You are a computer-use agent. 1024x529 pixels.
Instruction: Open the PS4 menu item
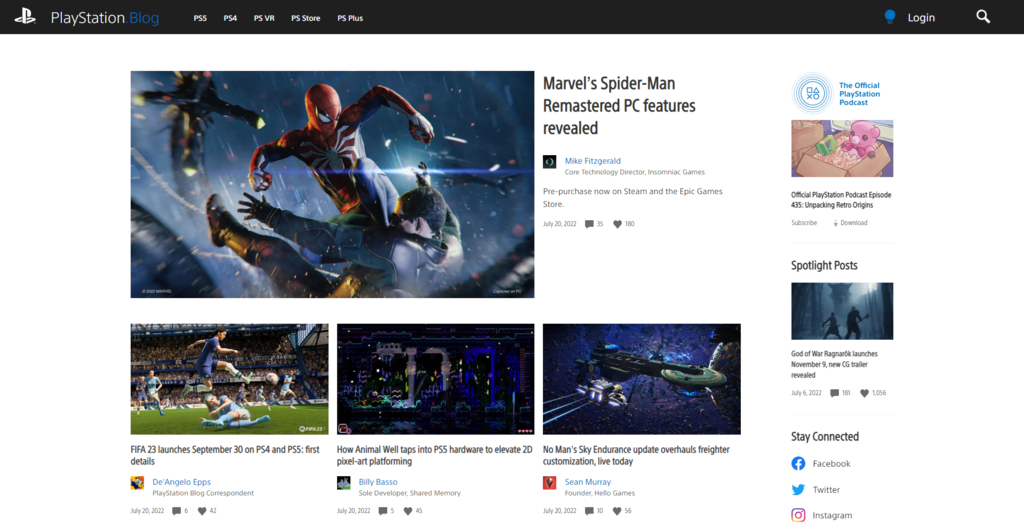coord(230,18)
